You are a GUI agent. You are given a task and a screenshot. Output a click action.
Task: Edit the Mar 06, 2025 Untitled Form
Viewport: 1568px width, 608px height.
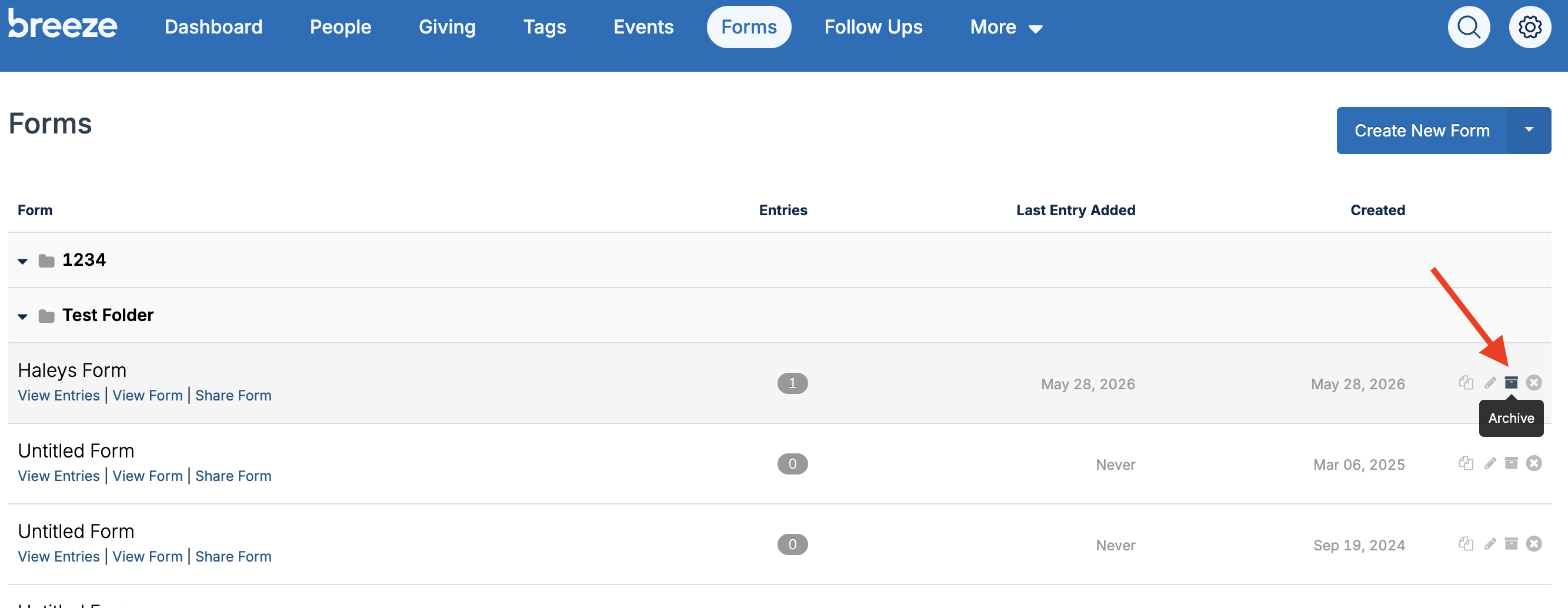1489,464
